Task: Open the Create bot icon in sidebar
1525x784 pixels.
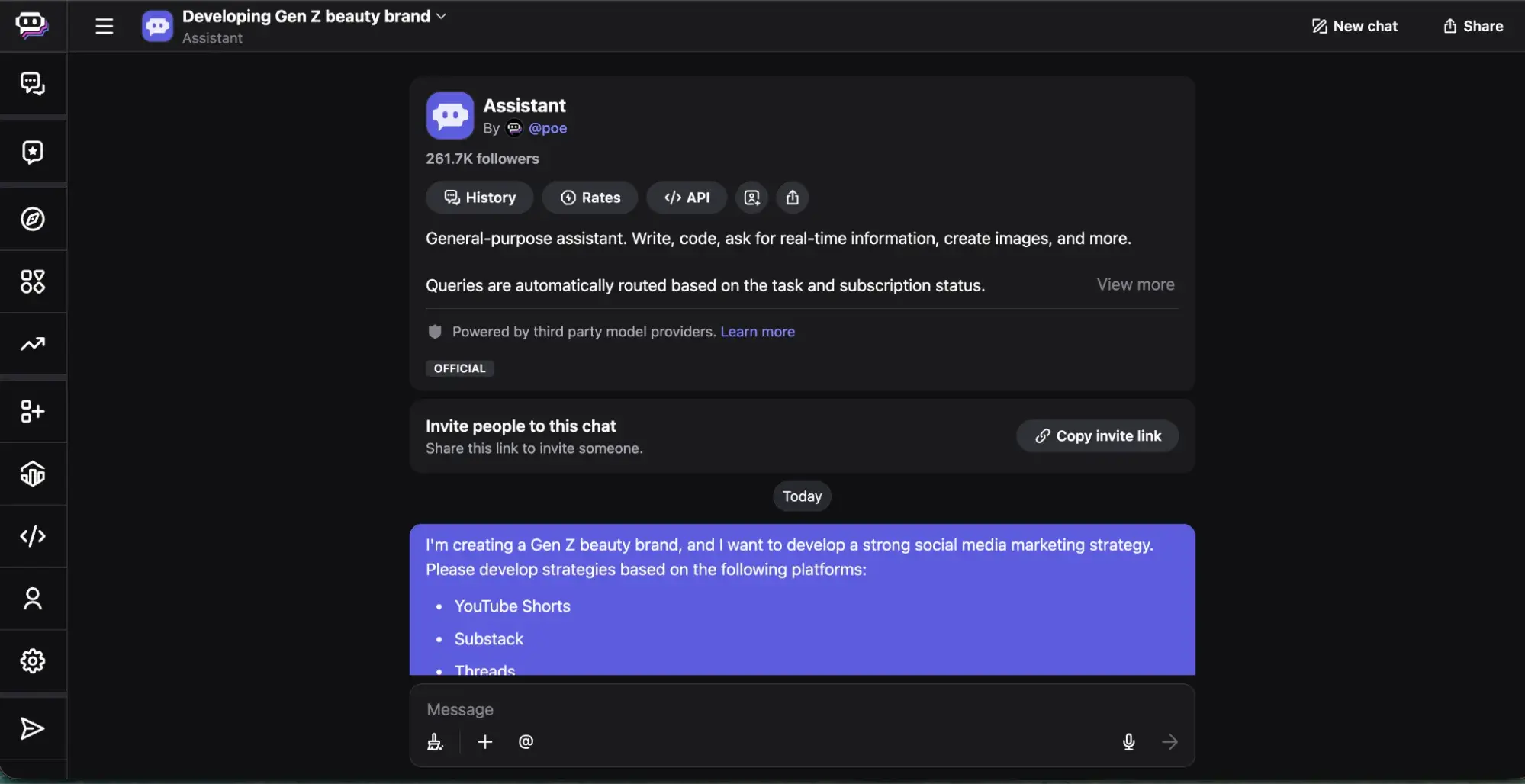Action: [31, 411]
